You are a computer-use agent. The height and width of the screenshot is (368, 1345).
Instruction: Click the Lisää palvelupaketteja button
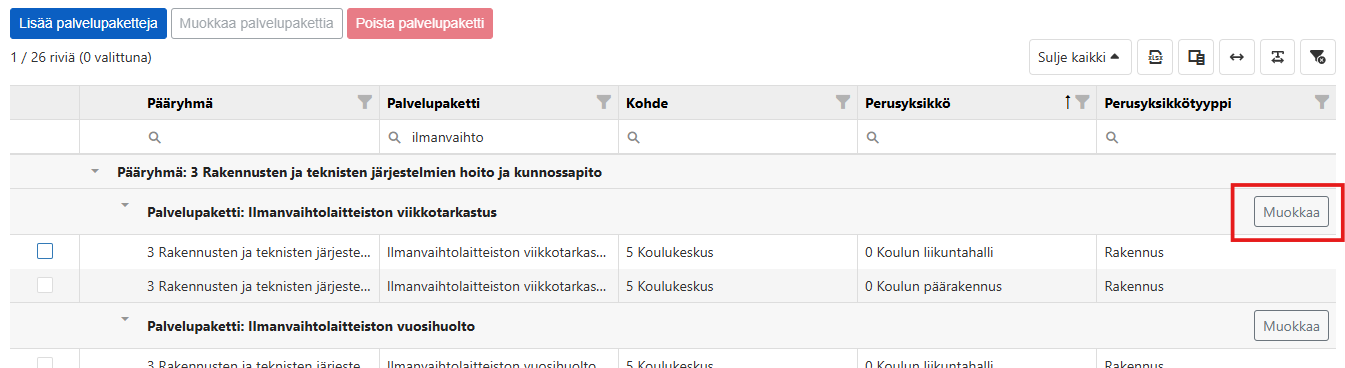click(x=88, y=23)
